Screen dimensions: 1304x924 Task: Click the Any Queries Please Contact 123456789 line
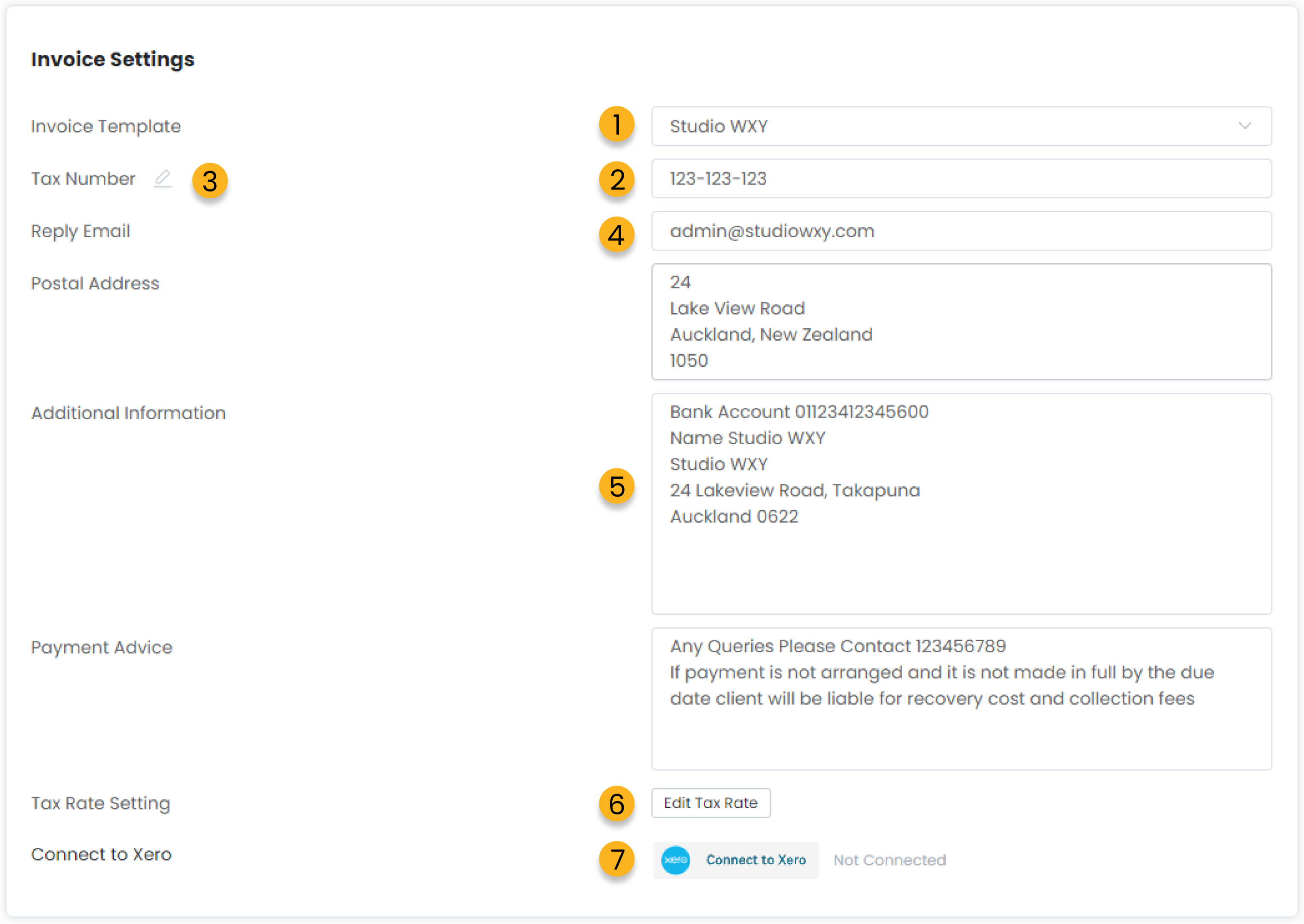point(838,646)
